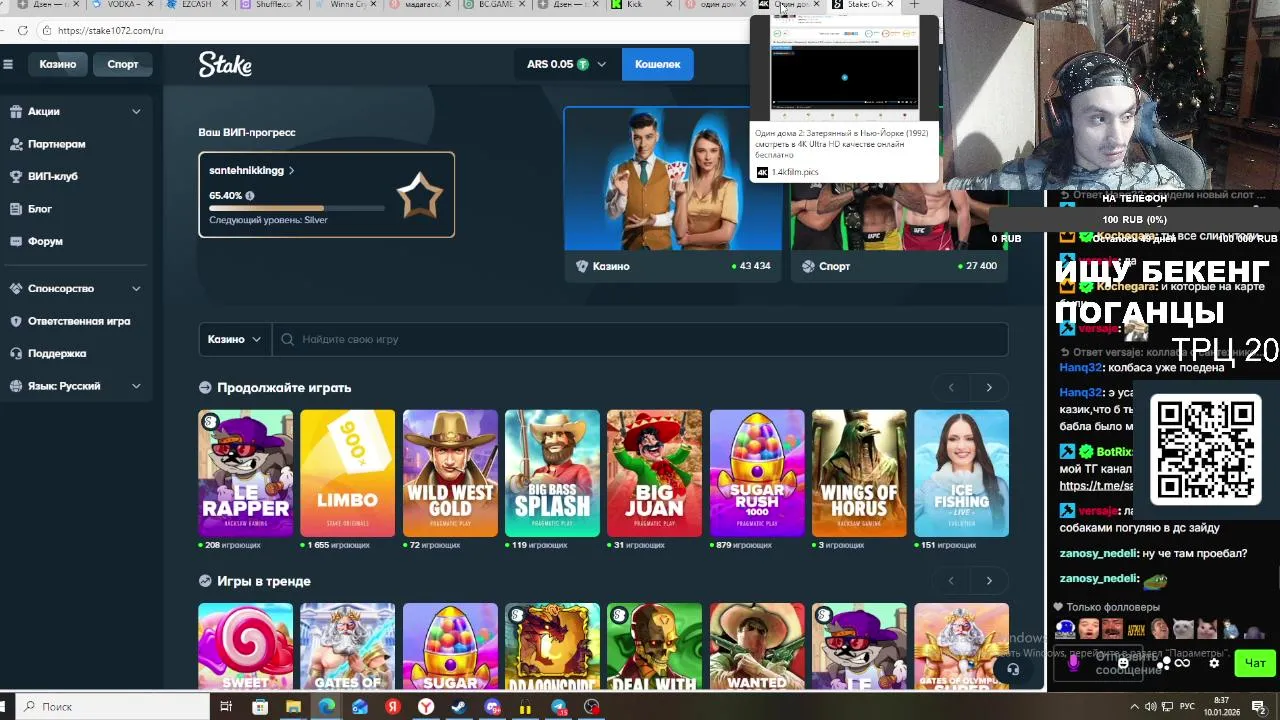Open the Wild West Gold game thumbnail
The width and height of the screenshot is (1280, 720).
click(x=450, y=473)
